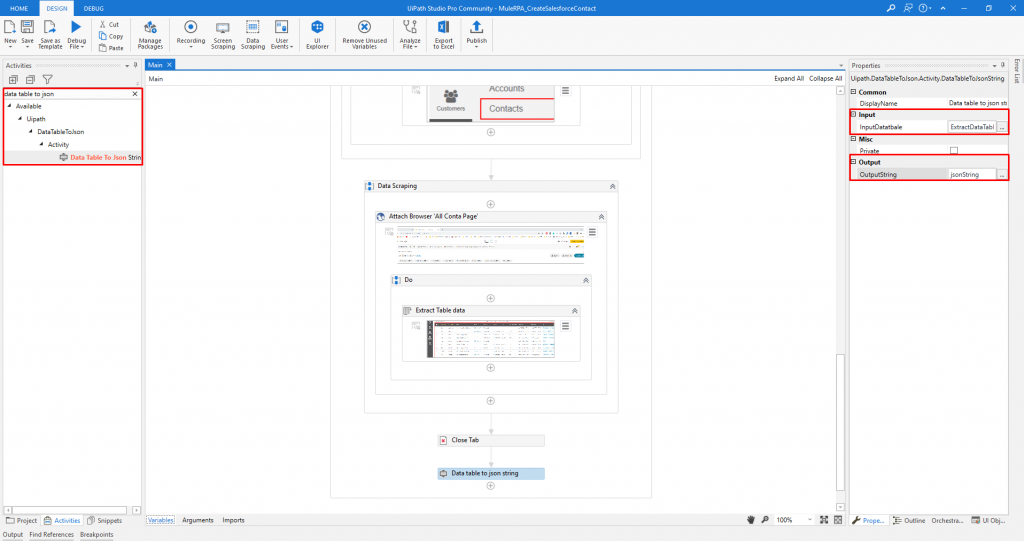This screenshot has height=541, width=1024.
Task: Launch Data Scraping wizard
Action: click(x=253, y=34)
